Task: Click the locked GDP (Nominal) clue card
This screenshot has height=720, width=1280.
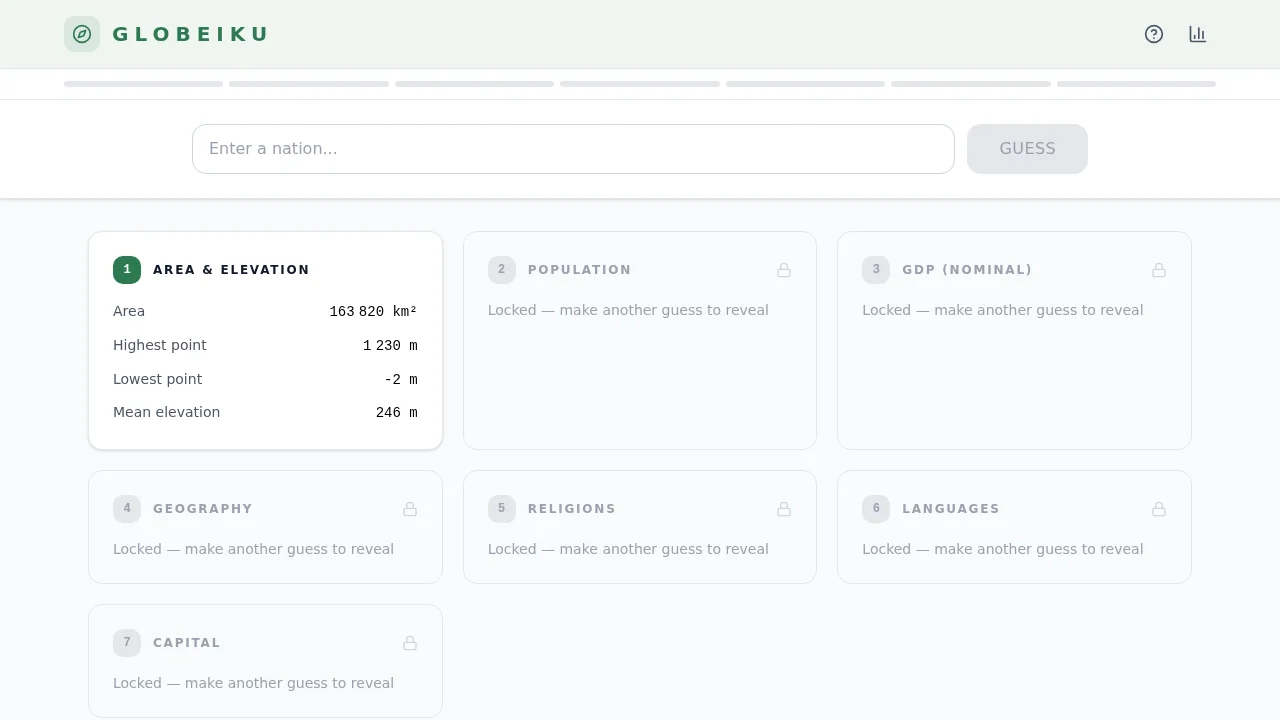Action: tap(1014, 370)
